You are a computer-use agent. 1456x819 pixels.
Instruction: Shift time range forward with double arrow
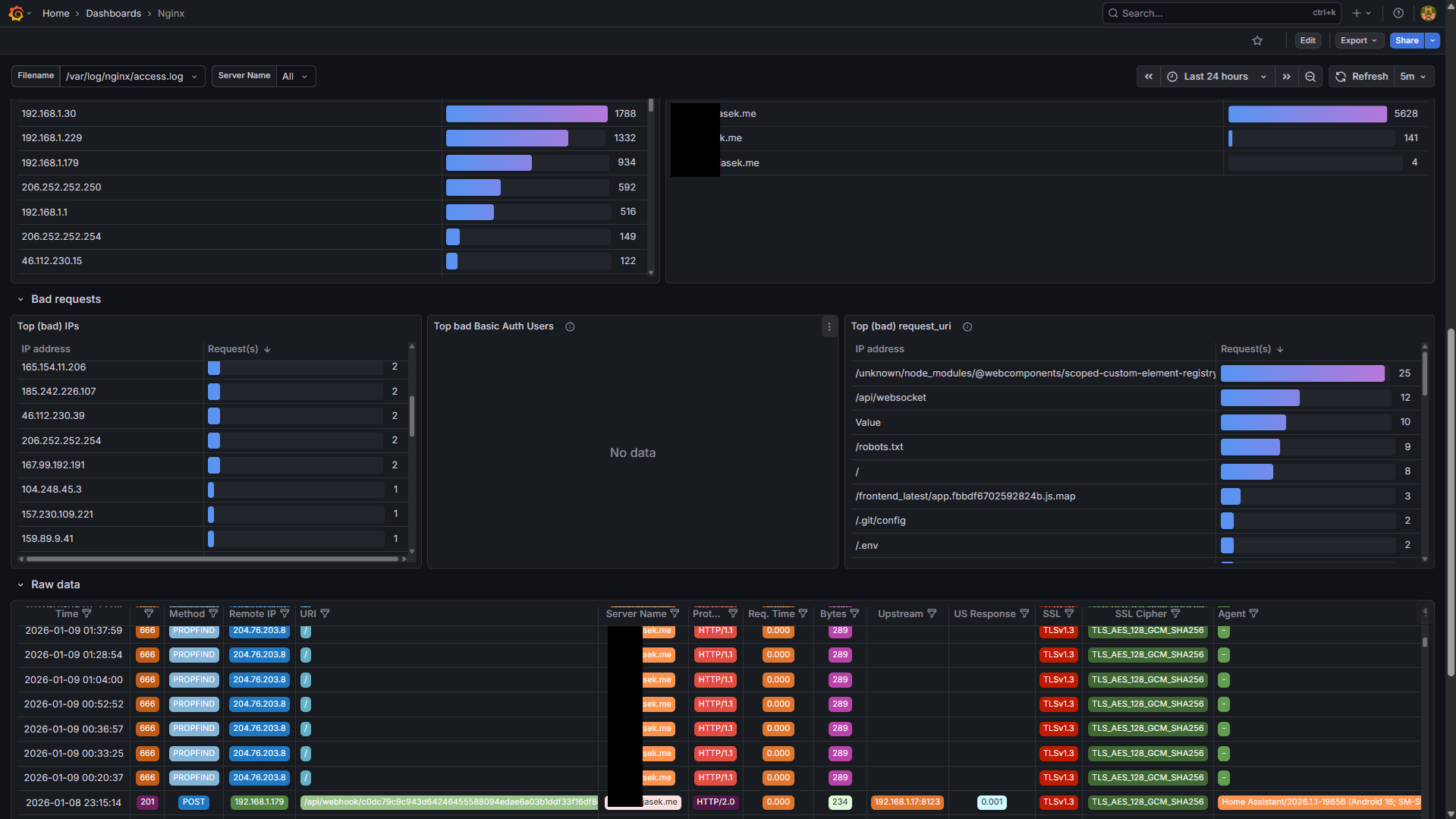pos(1286,77)
